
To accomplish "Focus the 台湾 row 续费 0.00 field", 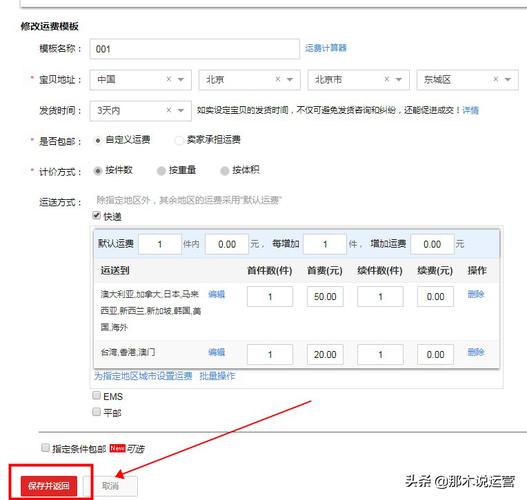I will click(x=435, y=354).
